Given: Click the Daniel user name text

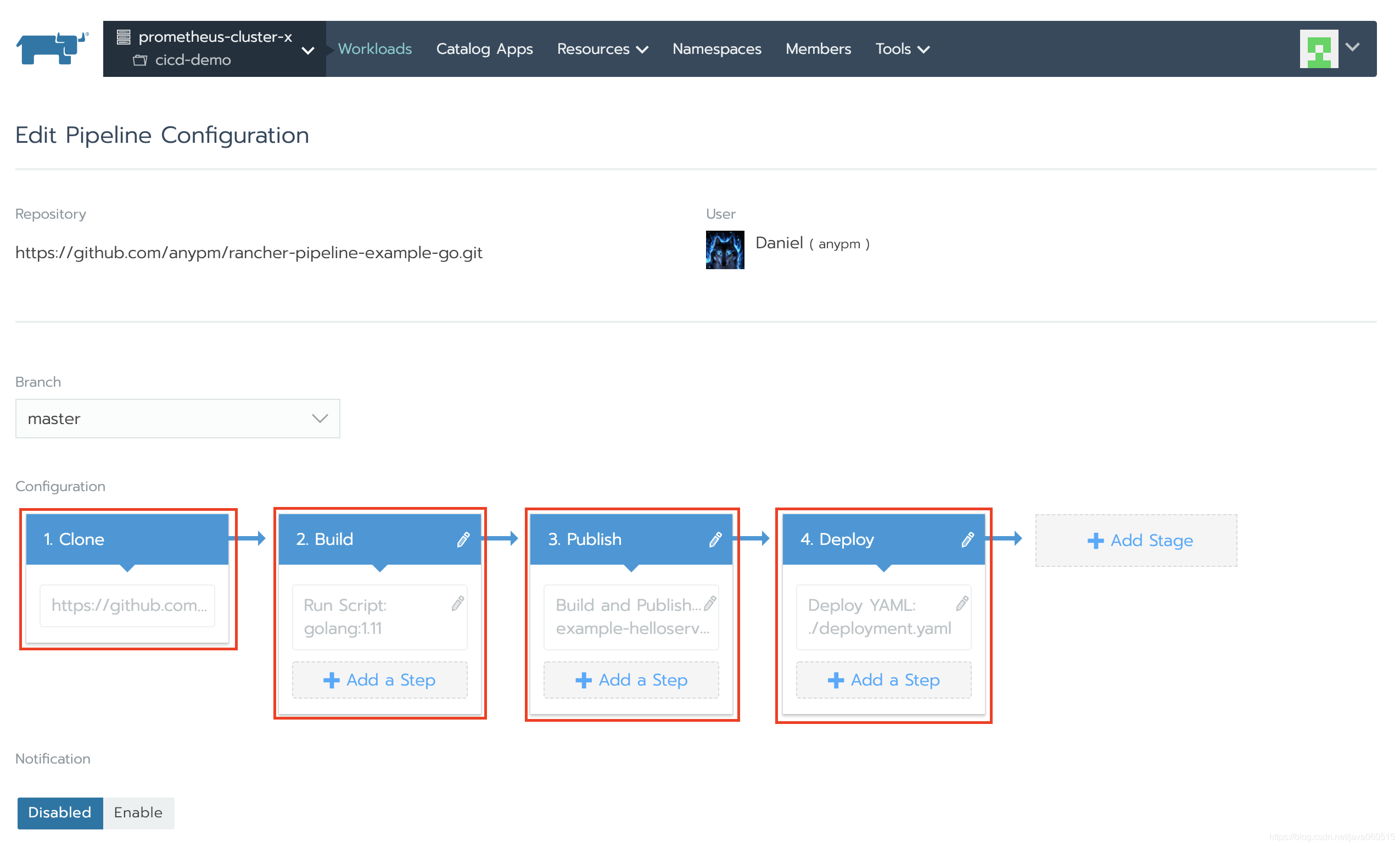Looking at the screenshot, I should pyautogui.click(x=779, y=243).
